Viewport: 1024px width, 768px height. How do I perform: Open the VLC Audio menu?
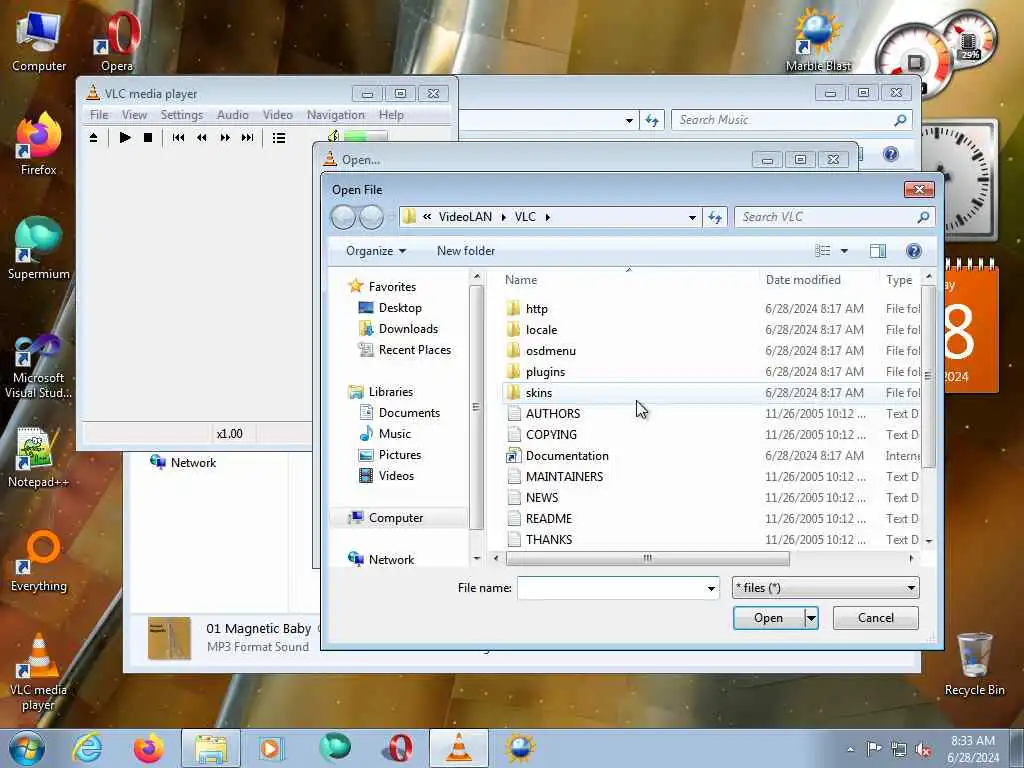point(232,115)
